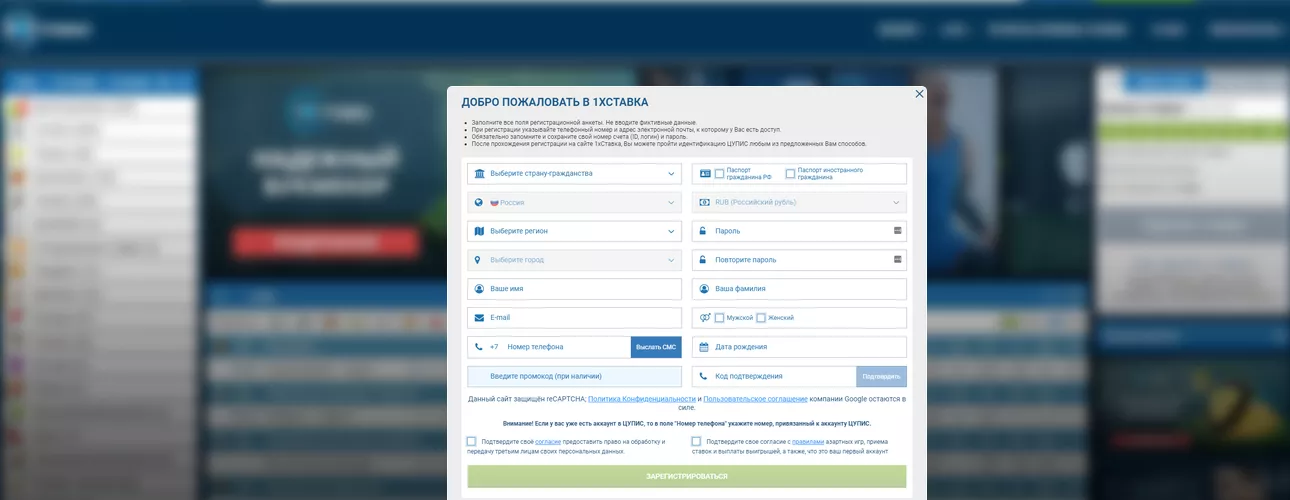Viewport: 1290px width, 500px height.
Task: Close the registration dialog with the X
Action: click(x=919, y=94)
